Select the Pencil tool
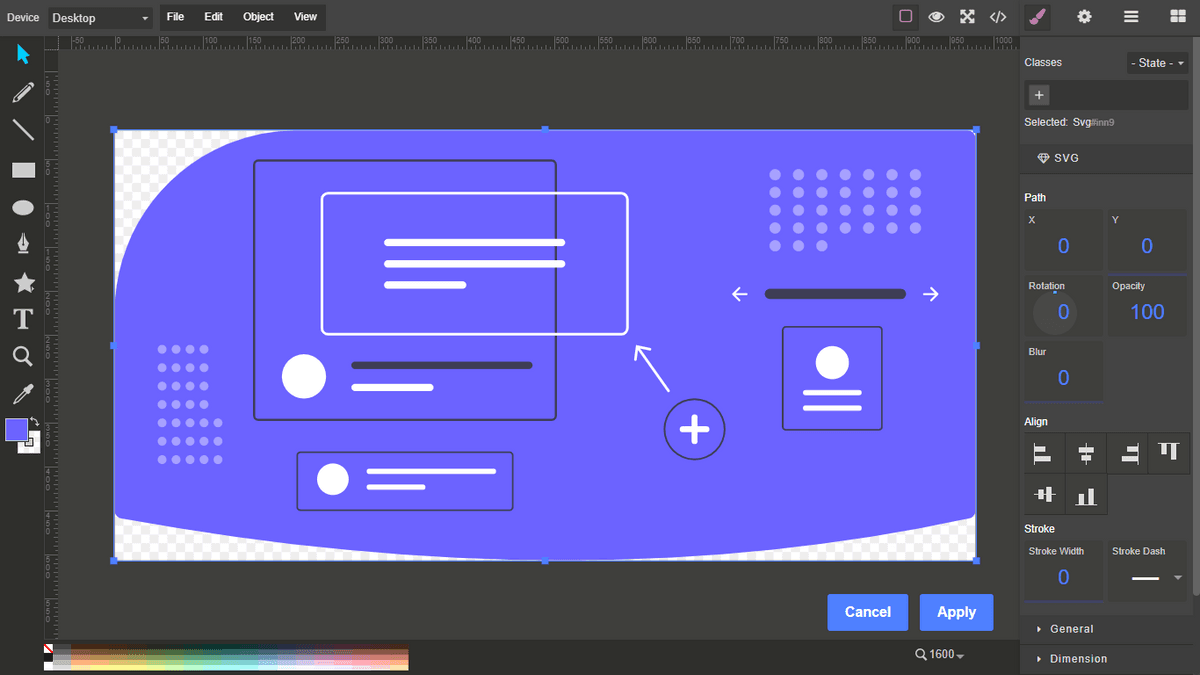 click(x=24, y=92)
